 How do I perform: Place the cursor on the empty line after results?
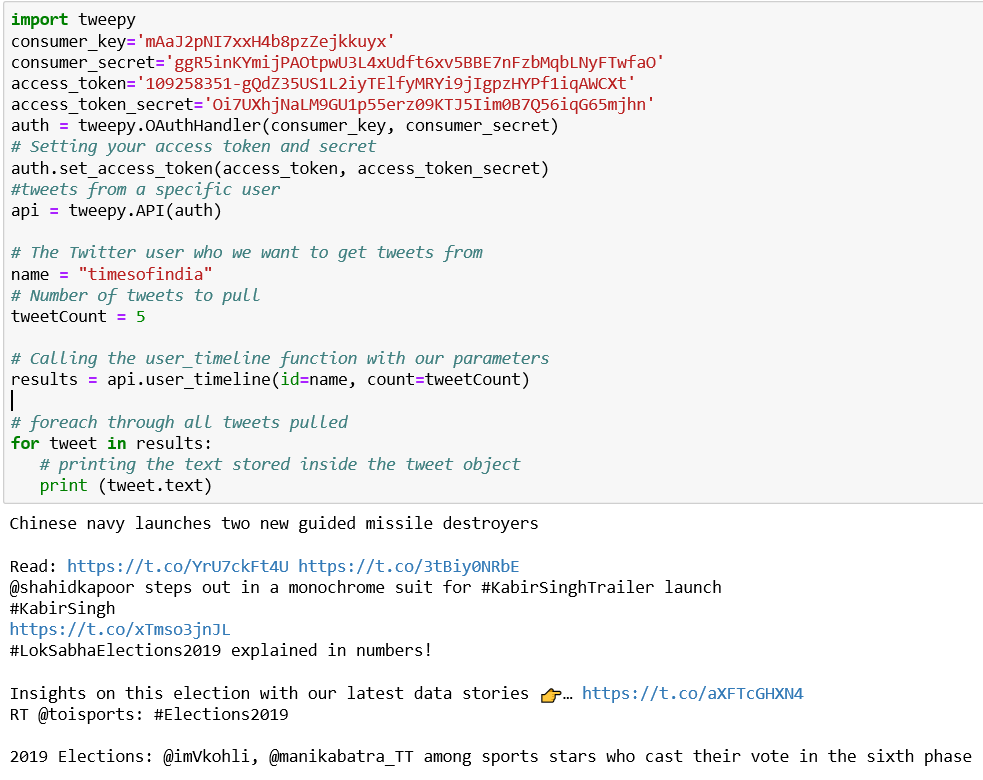[x=12, y=400]
